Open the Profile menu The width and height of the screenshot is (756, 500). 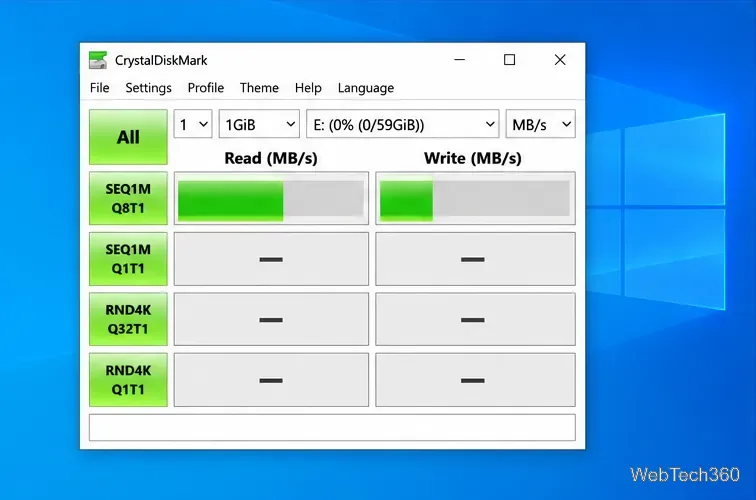click(206, 88)
